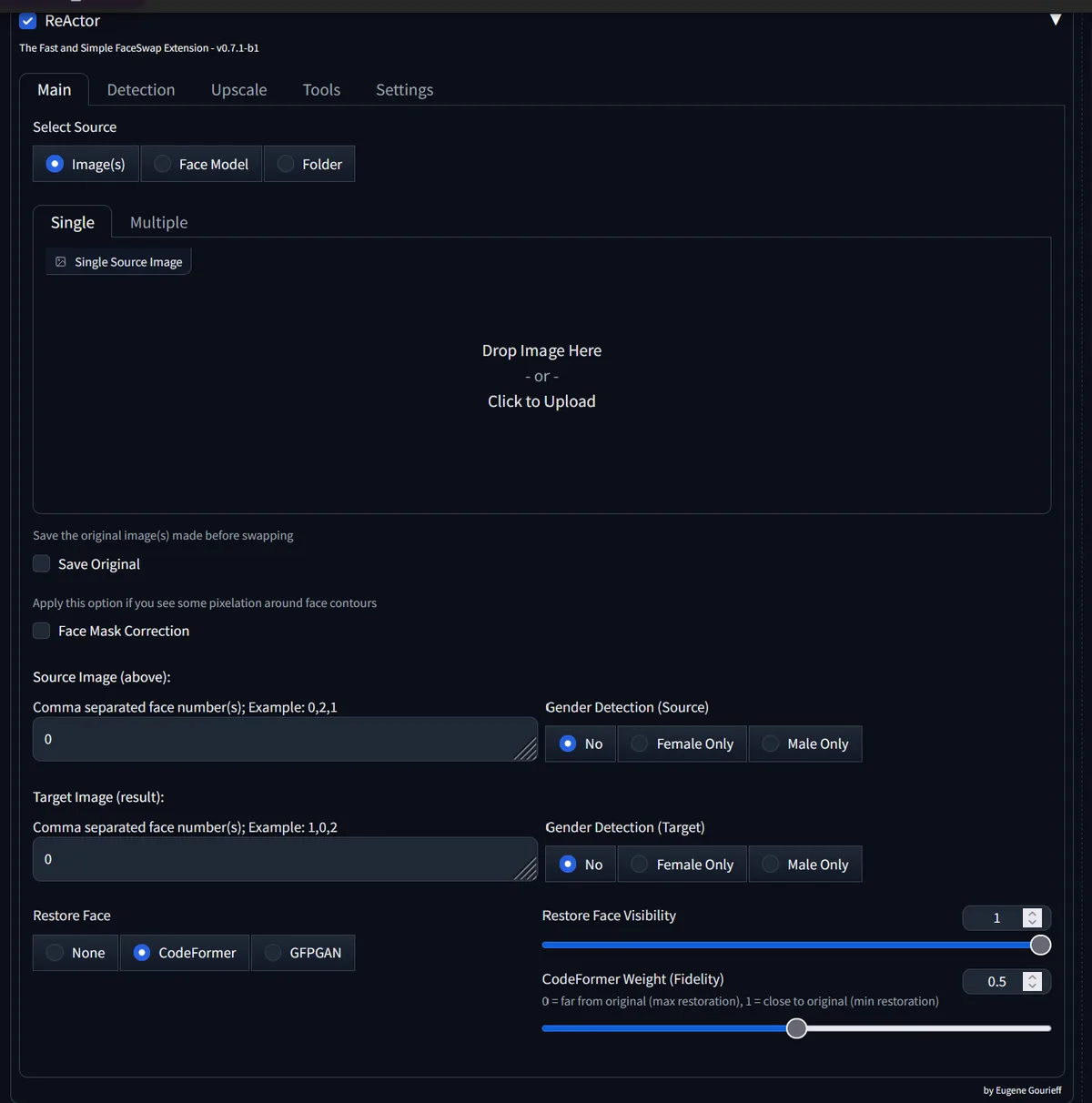Choose Face Model as source
The height and width of the screenshot is (1103, 1092).
201,164
